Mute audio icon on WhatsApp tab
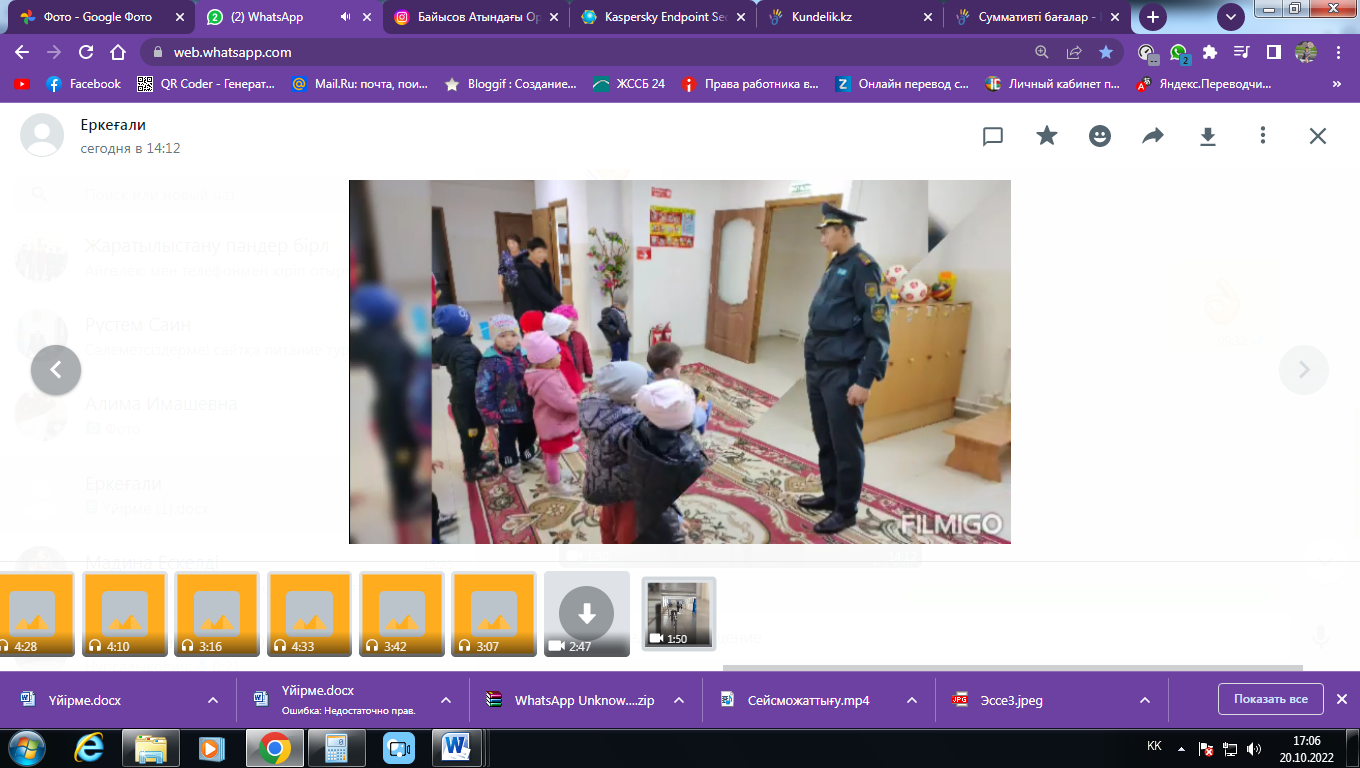The width and height of the screenshot is (1360, 768). click(x=345, y=17)
